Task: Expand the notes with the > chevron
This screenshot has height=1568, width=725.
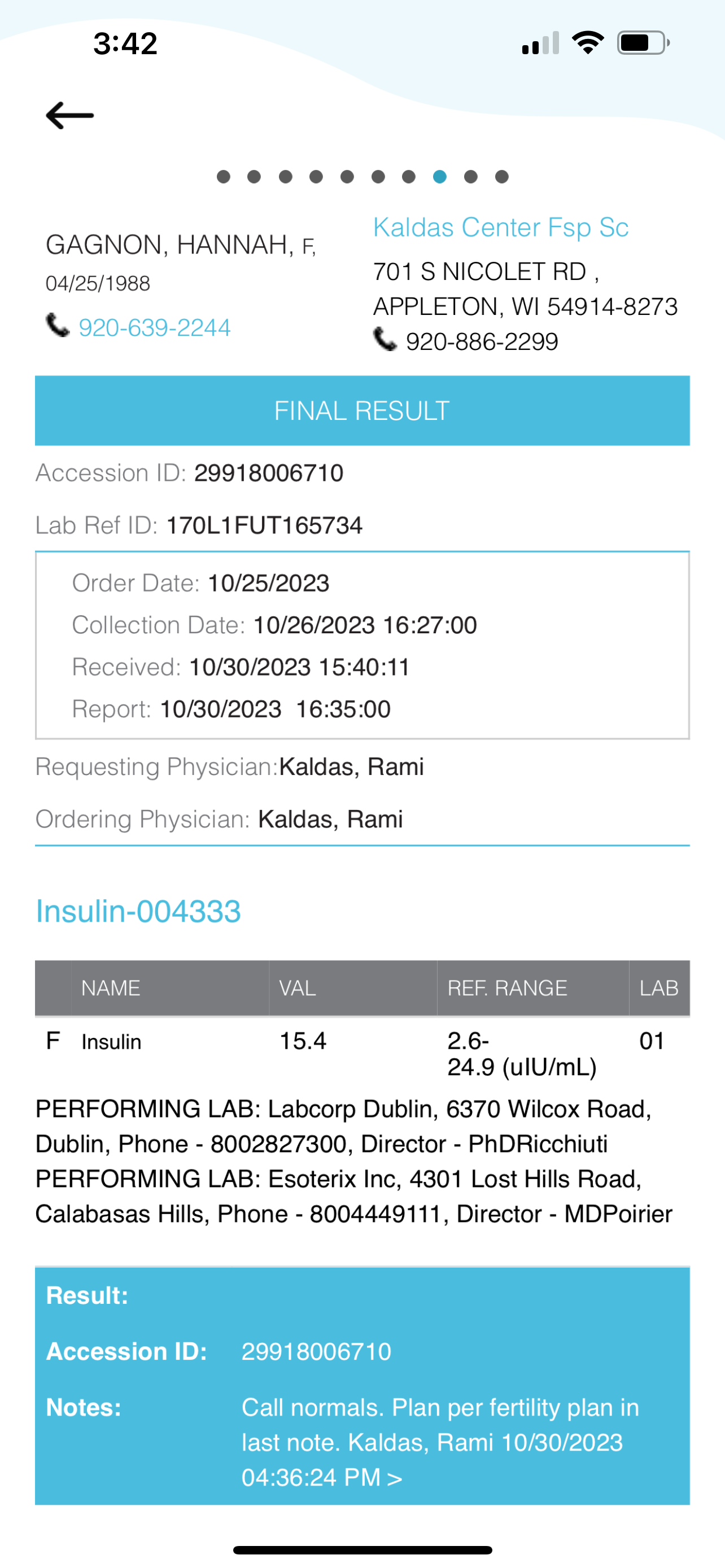Action: pos(395,1478)
